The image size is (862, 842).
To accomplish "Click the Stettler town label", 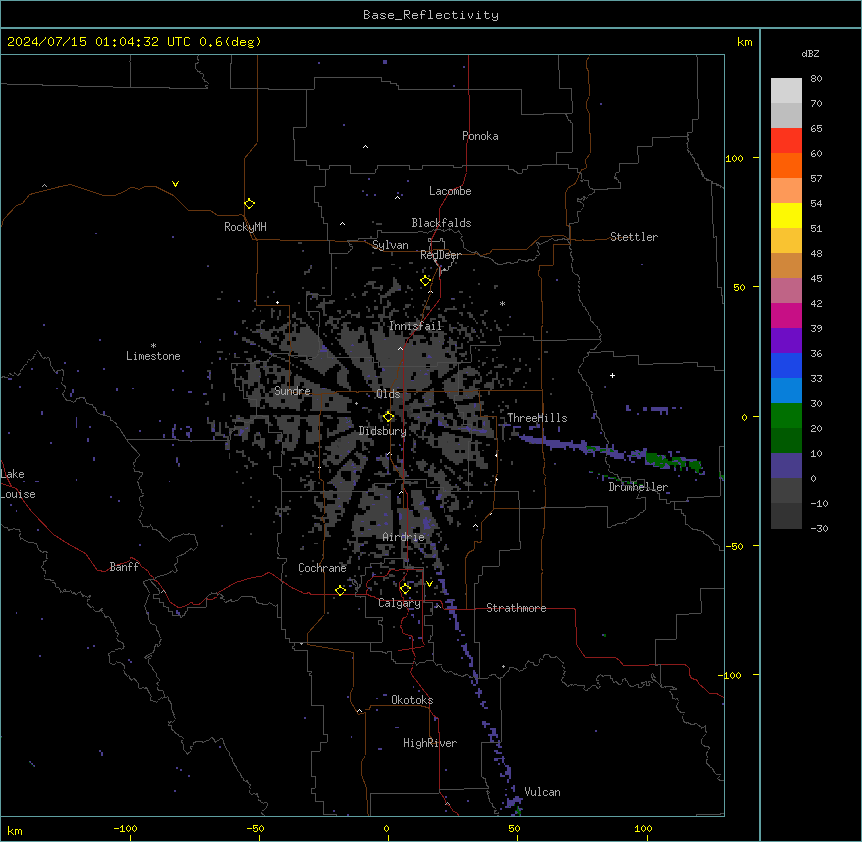I will [634, 237].
